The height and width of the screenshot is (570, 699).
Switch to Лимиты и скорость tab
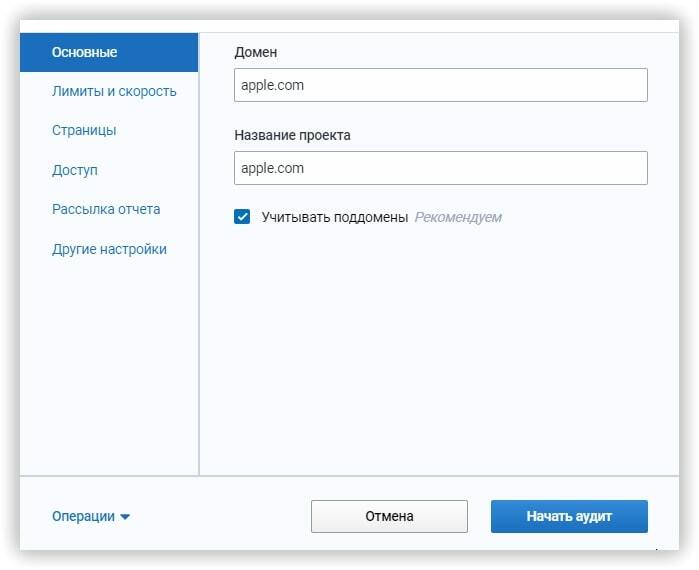pyautogui.click(x=114, y=91)
